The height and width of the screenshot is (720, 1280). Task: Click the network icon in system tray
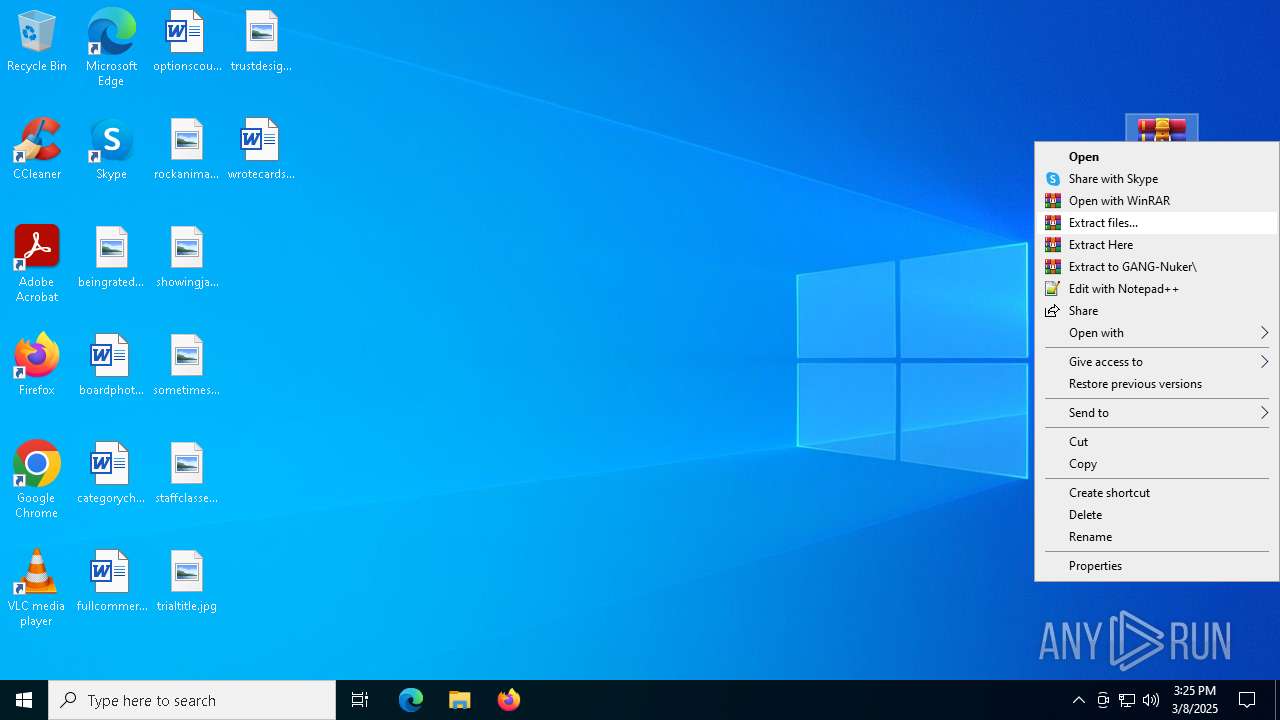(x=1127, y=700)
